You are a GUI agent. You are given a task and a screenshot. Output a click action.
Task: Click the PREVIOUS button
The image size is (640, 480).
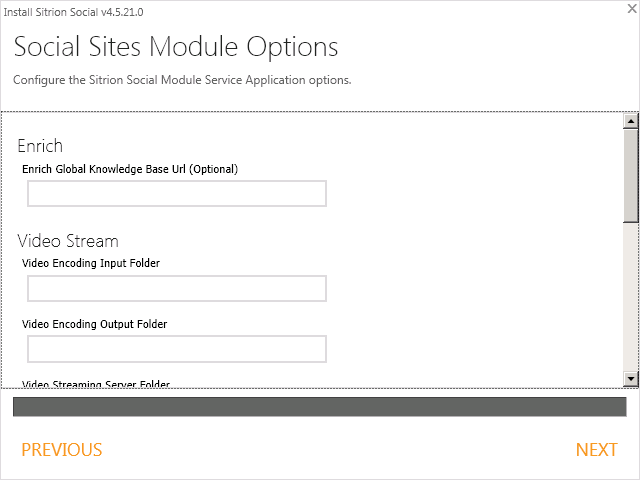62,450
